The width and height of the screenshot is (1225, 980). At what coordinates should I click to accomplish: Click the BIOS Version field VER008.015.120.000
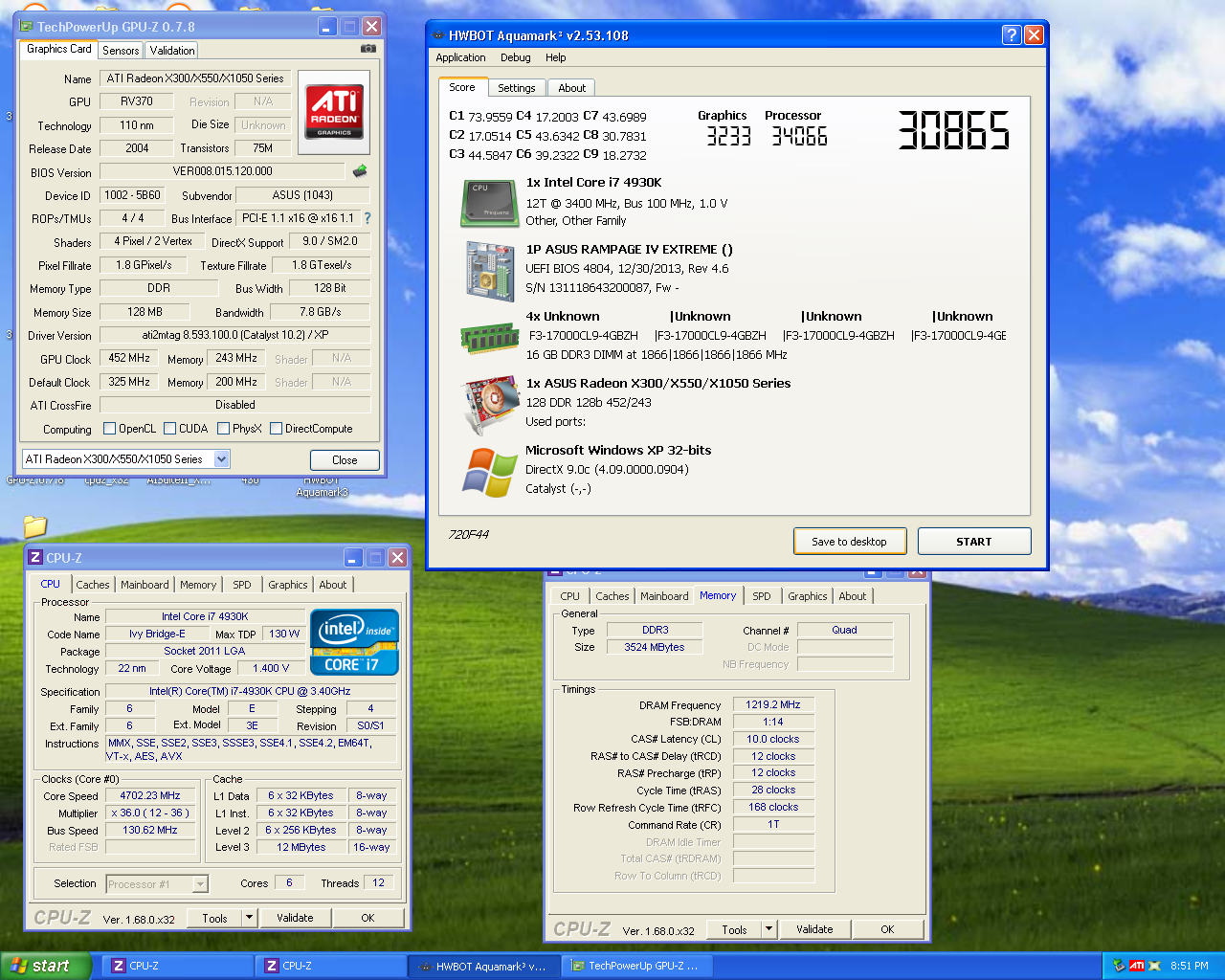[x=222, y=171]
